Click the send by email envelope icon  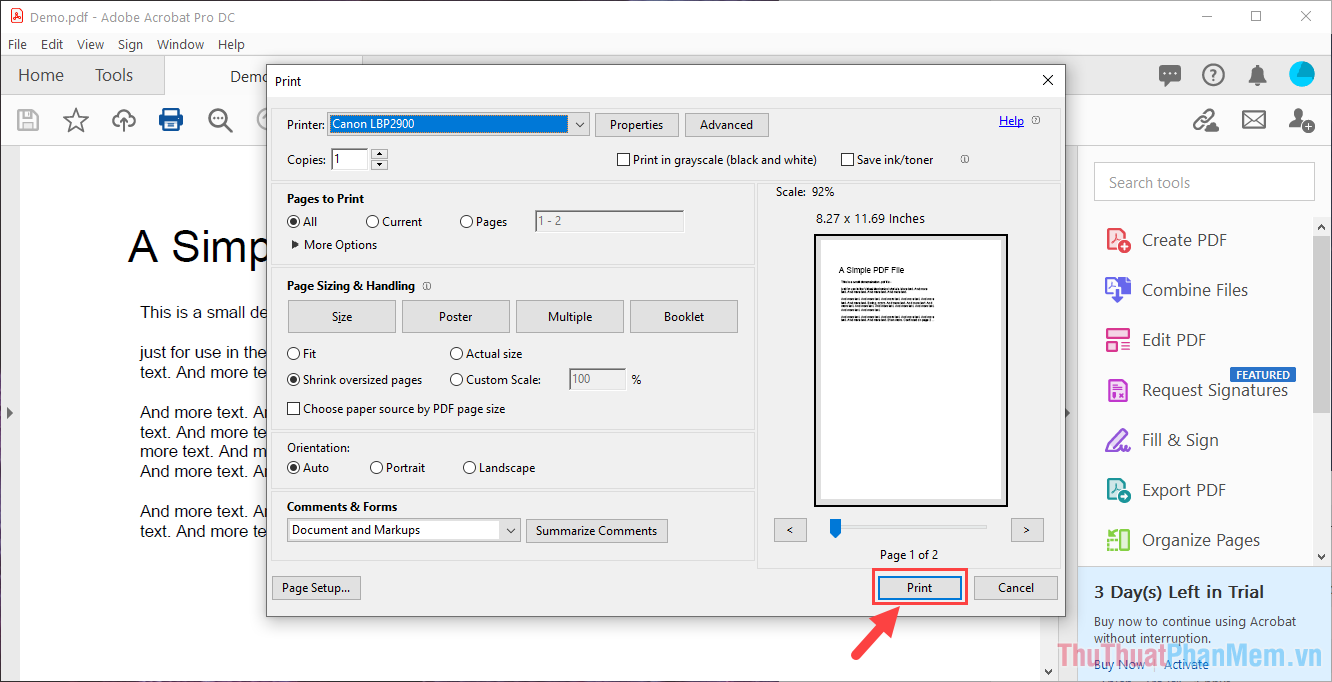tap(1254, 120)
